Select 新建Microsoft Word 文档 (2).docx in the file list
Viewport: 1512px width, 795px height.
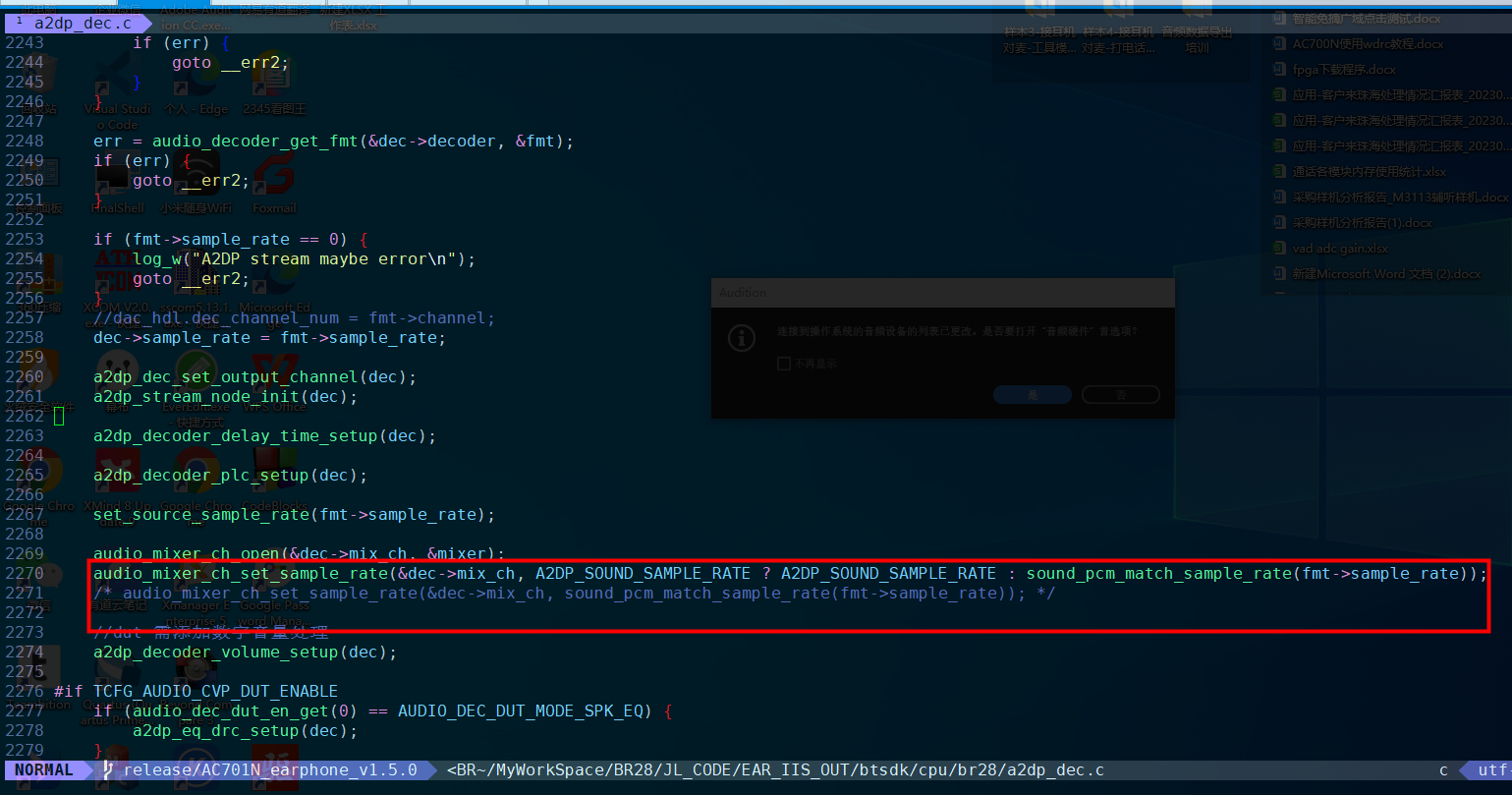(1376, 274)
